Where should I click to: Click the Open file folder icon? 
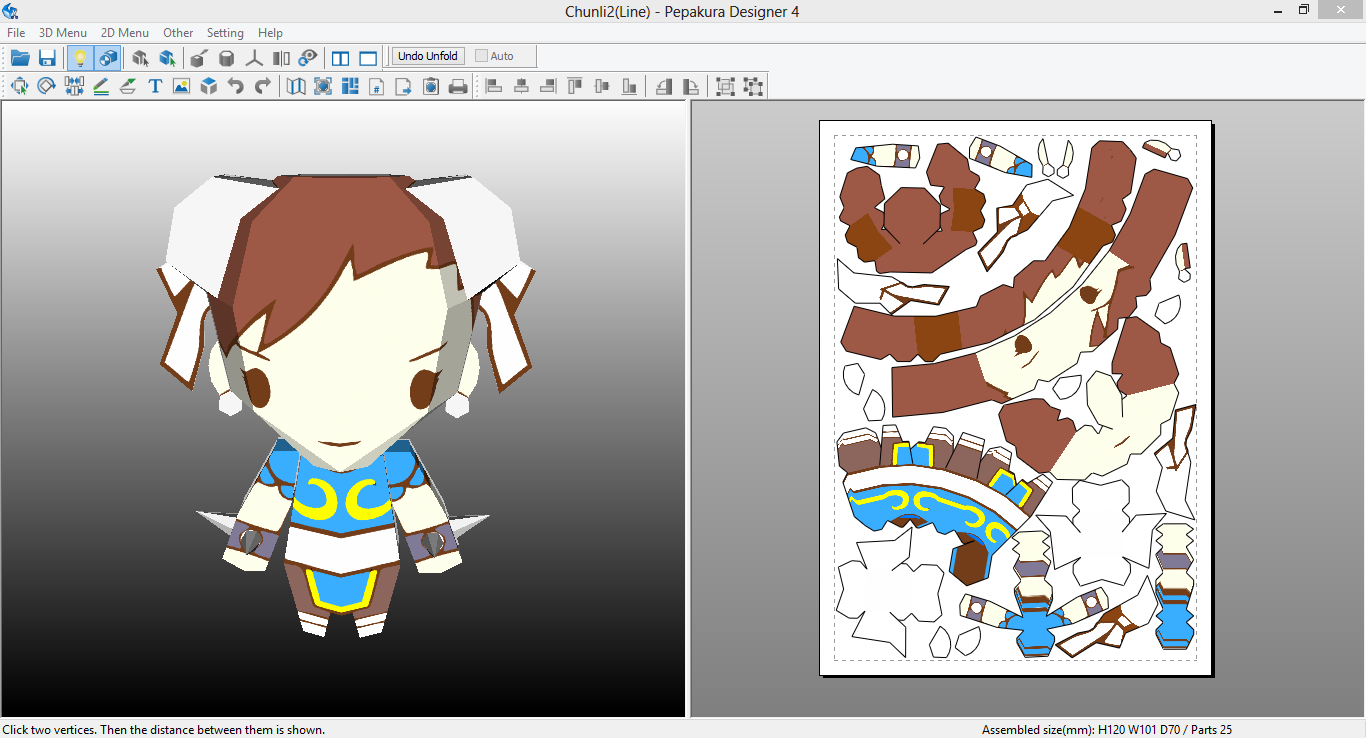20,57
